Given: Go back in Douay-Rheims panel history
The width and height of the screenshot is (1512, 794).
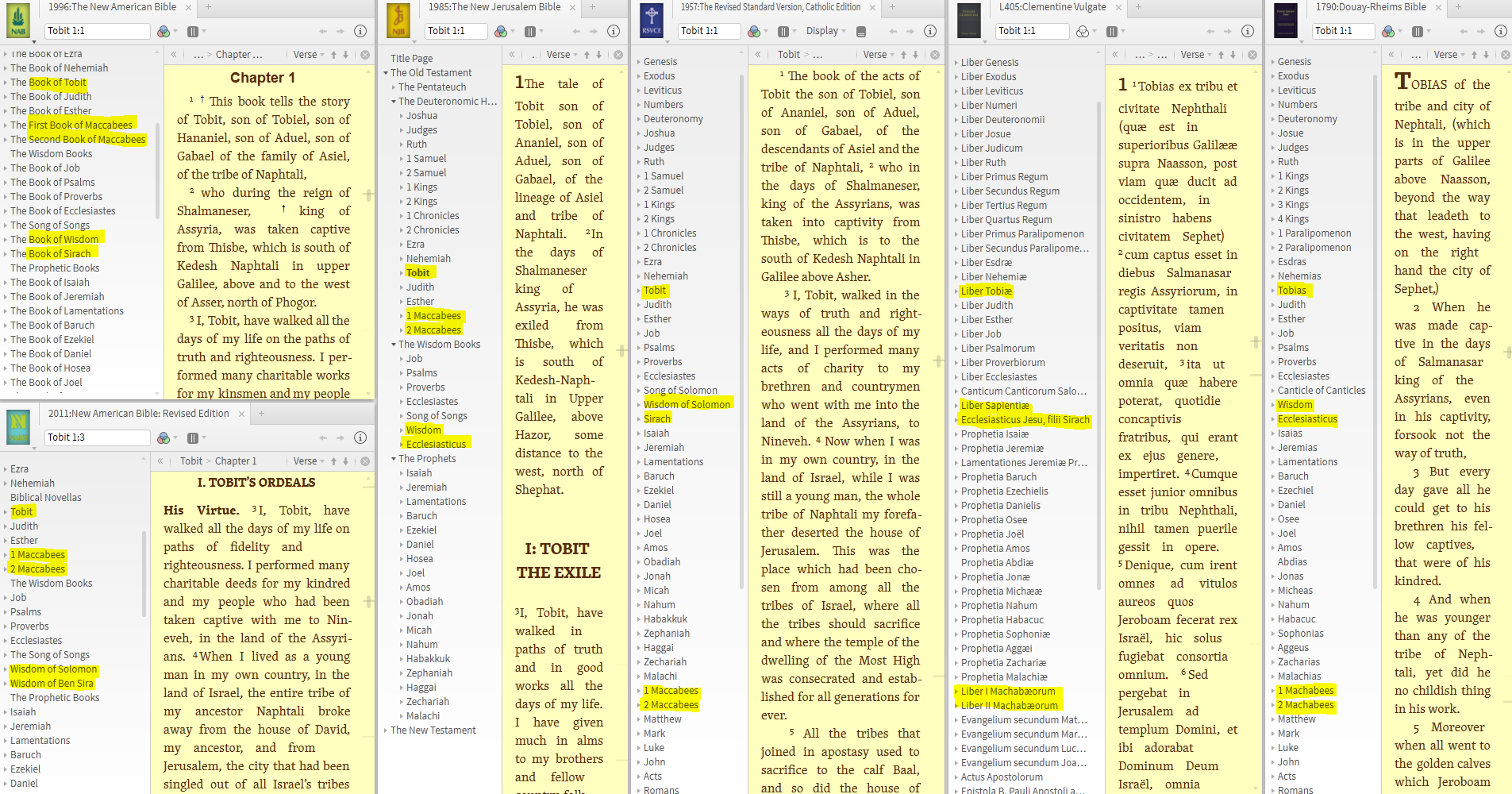Looking at the screenshot, I should (1465, 31).
